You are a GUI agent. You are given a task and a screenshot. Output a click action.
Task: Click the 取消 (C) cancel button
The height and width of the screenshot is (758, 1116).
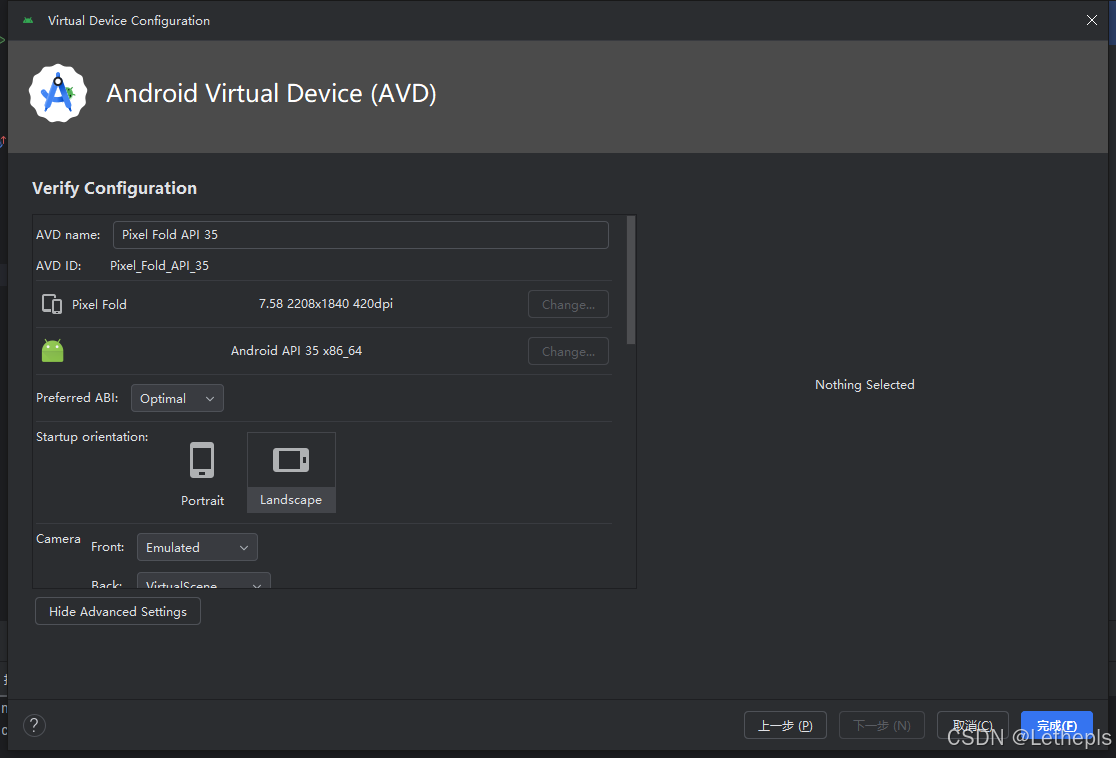point(972,725)
